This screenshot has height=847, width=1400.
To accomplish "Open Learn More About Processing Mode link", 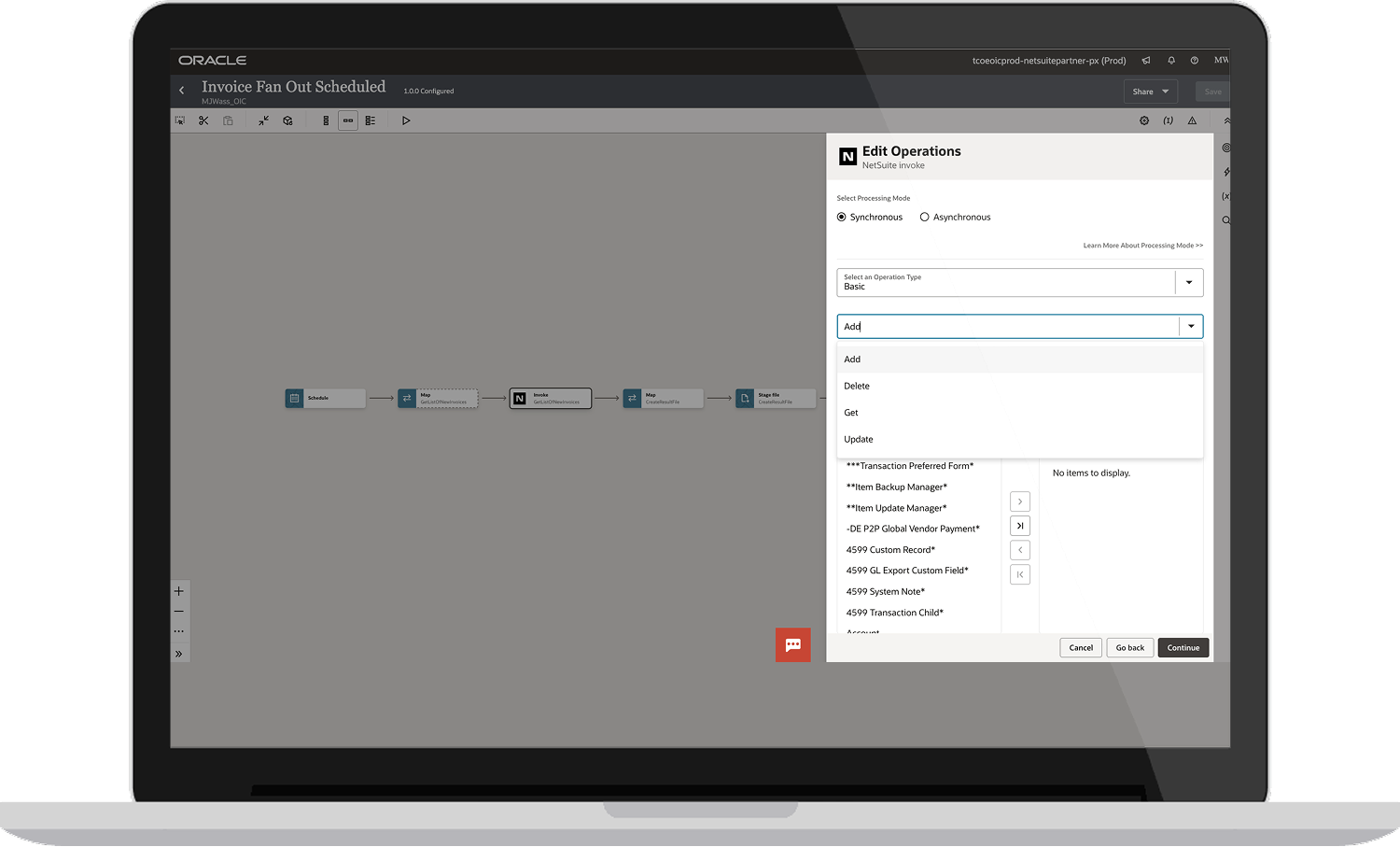I will (x=1142, y=246).
